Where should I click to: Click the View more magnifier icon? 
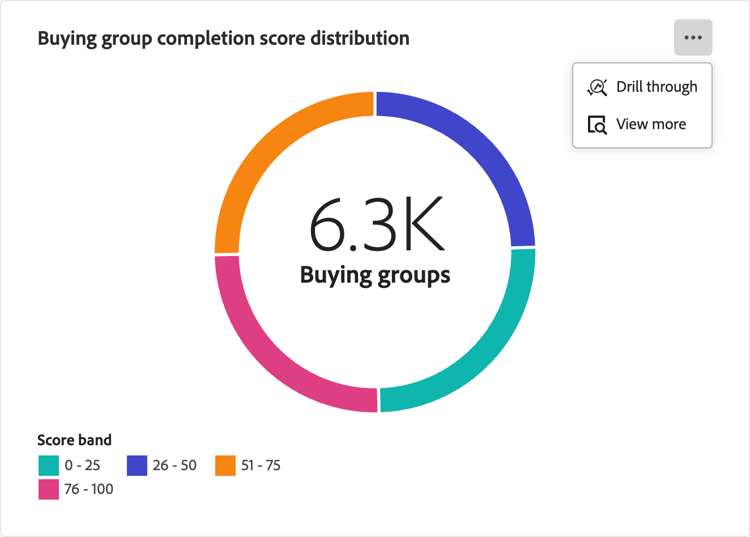click(x=597, y=125)
